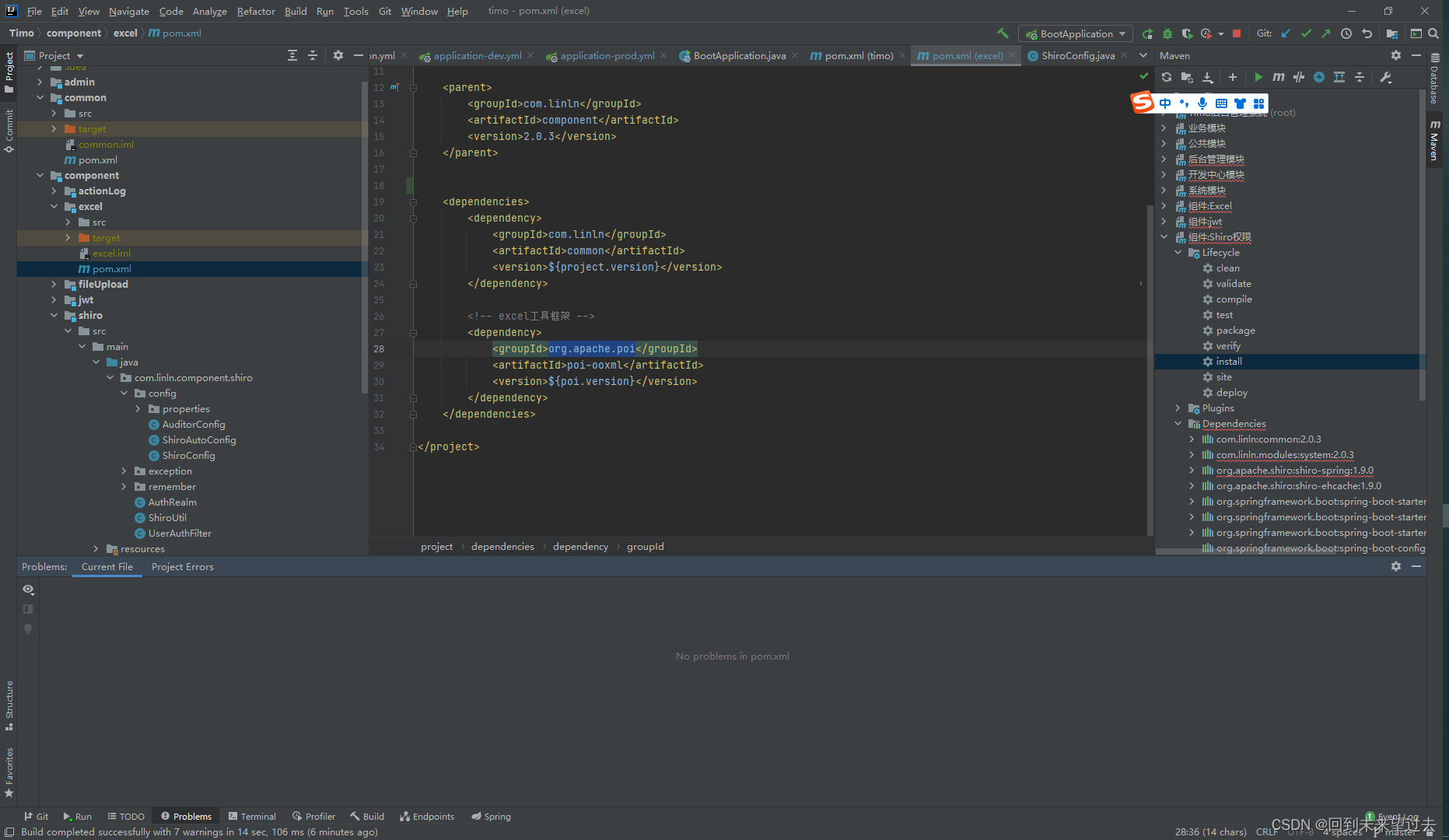Open Maven settings wrench icon
Screen dimensions: 1449x840
(1387, 78)
